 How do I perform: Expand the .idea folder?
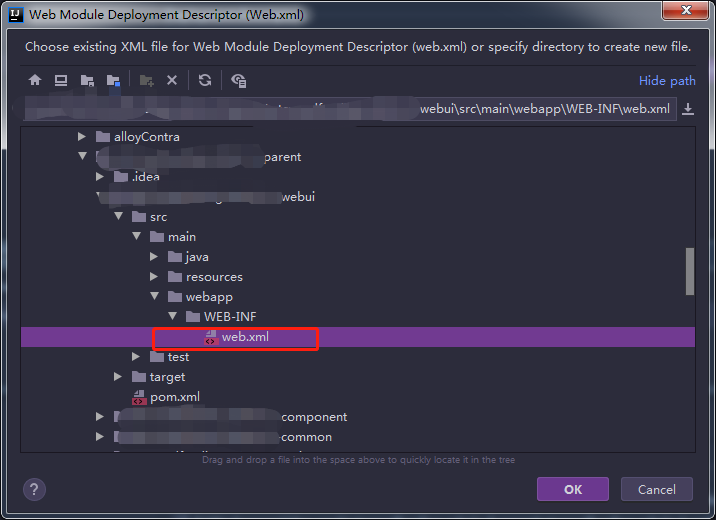100,176
